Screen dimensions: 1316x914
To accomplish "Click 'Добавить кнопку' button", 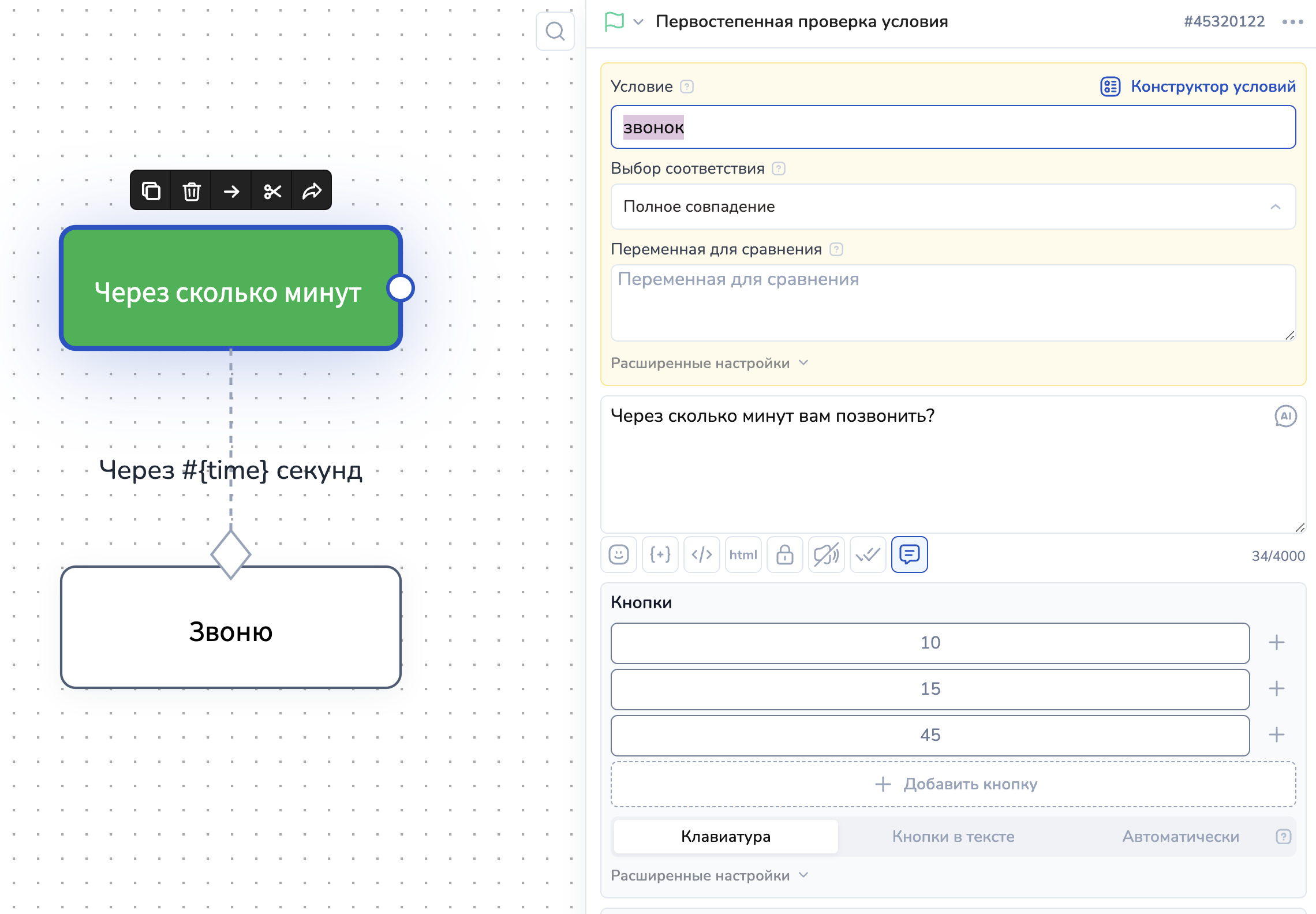I will click(x=953, y=784).
